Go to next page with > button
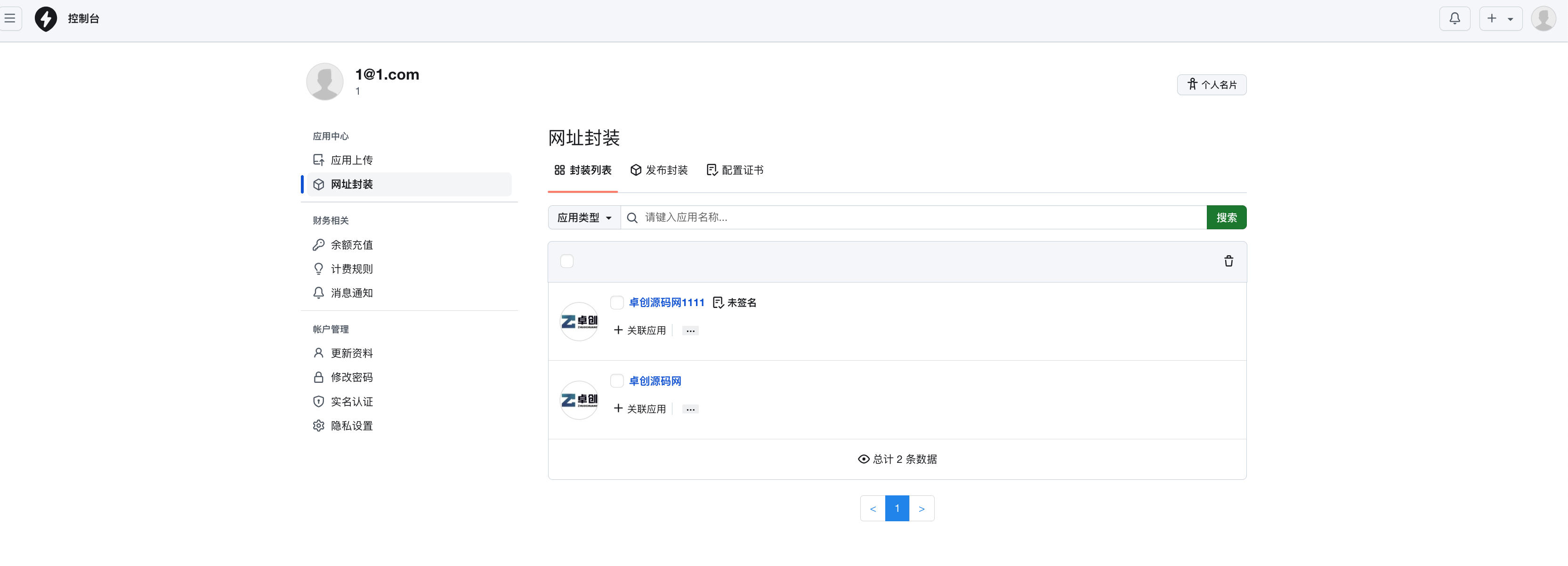 921,509
